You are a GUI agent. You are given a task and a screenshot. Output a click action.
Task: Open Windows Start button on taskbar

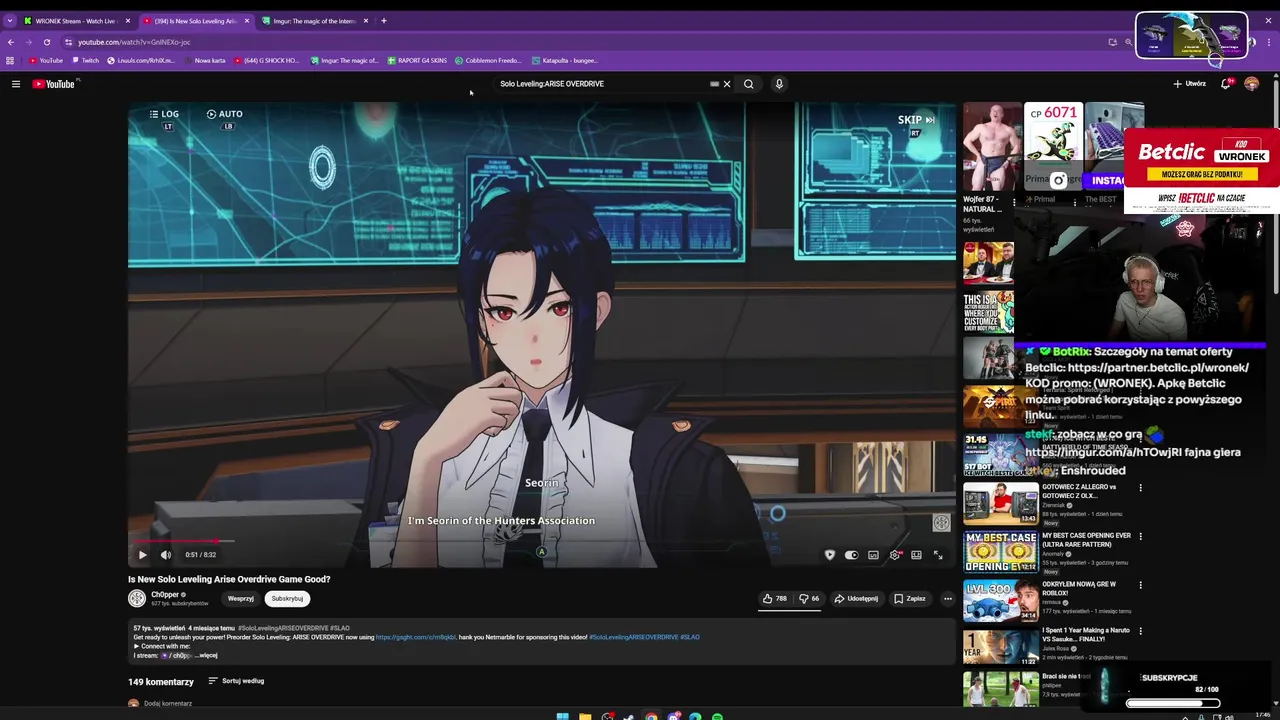point(563,716)
